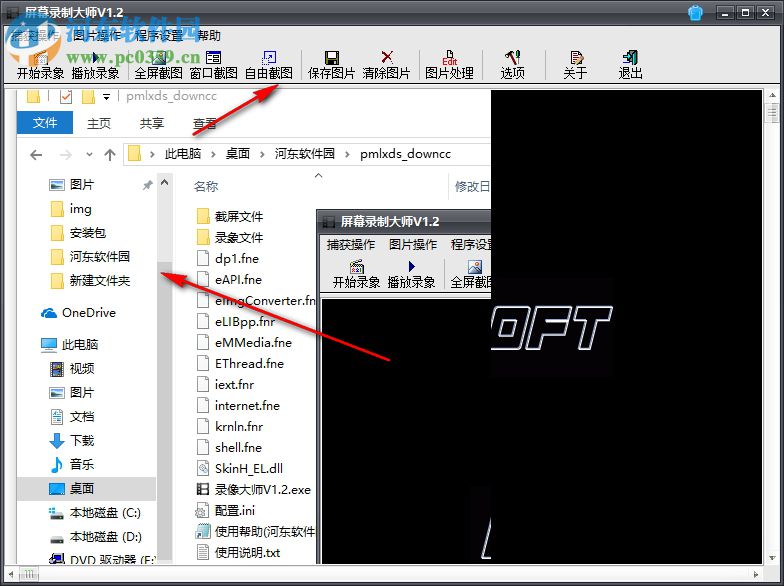Open 图片操作 menu in main window
This screenshot has height=586, width=784.
(97, 36)
